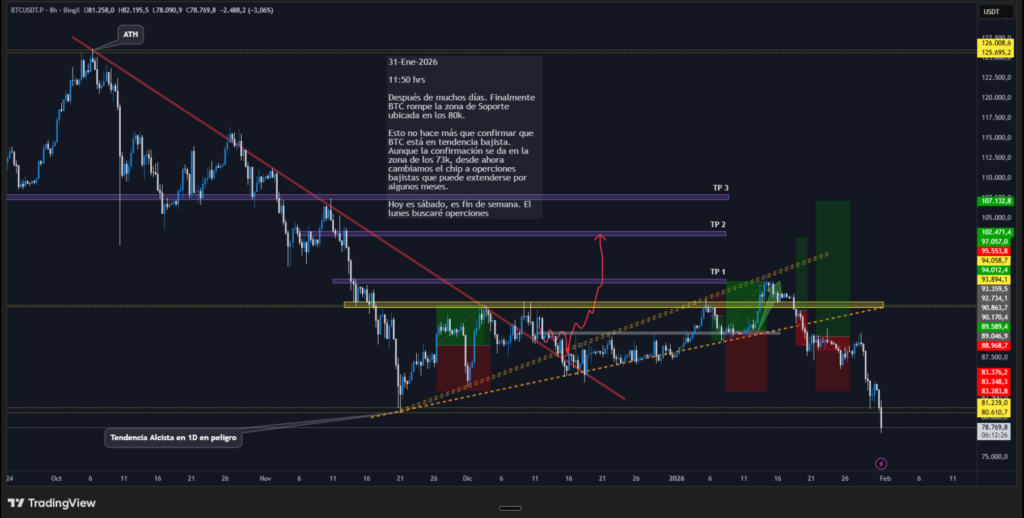Click the red upward arrow projection
Image resolution: width=1024 pixels, height=518 pixels.
pyautogui.click(x=600, y=270)
